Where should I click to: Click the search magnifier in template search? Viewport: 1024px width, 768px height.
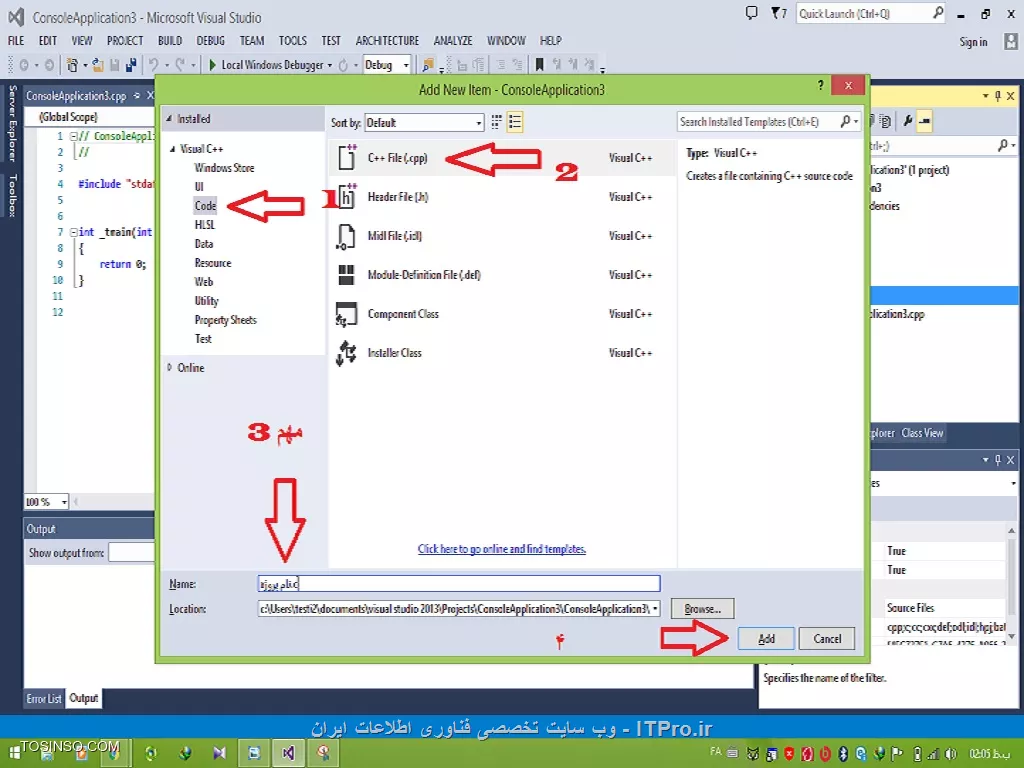tap(846, 121)
